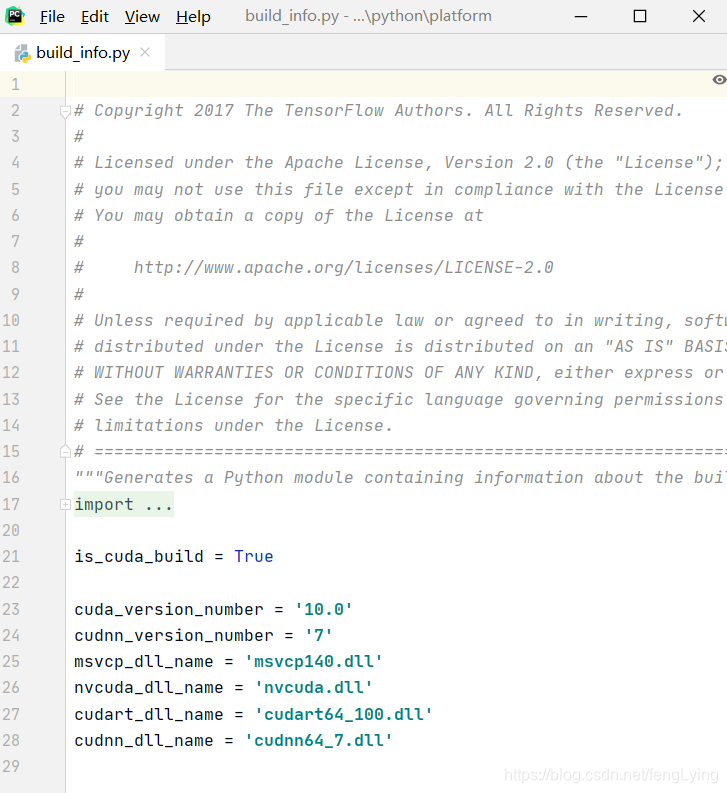
Task: Click line number 1 in the gutter
Action: 15,84
